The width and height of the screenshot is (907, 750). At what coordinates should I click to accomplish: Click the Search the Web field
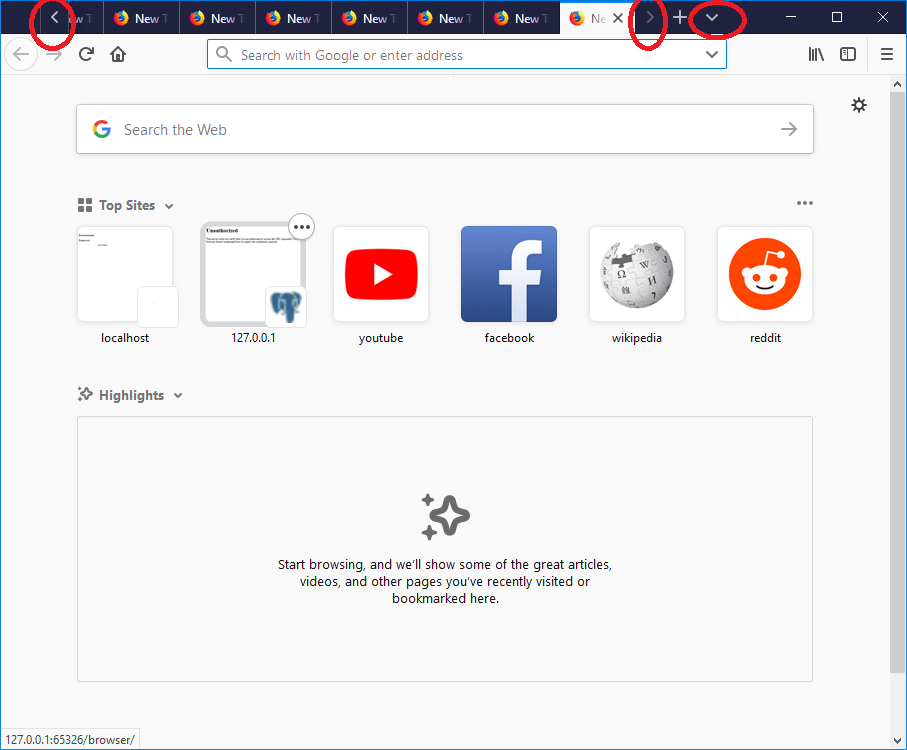pyautogui.click(x=445, y=129)
